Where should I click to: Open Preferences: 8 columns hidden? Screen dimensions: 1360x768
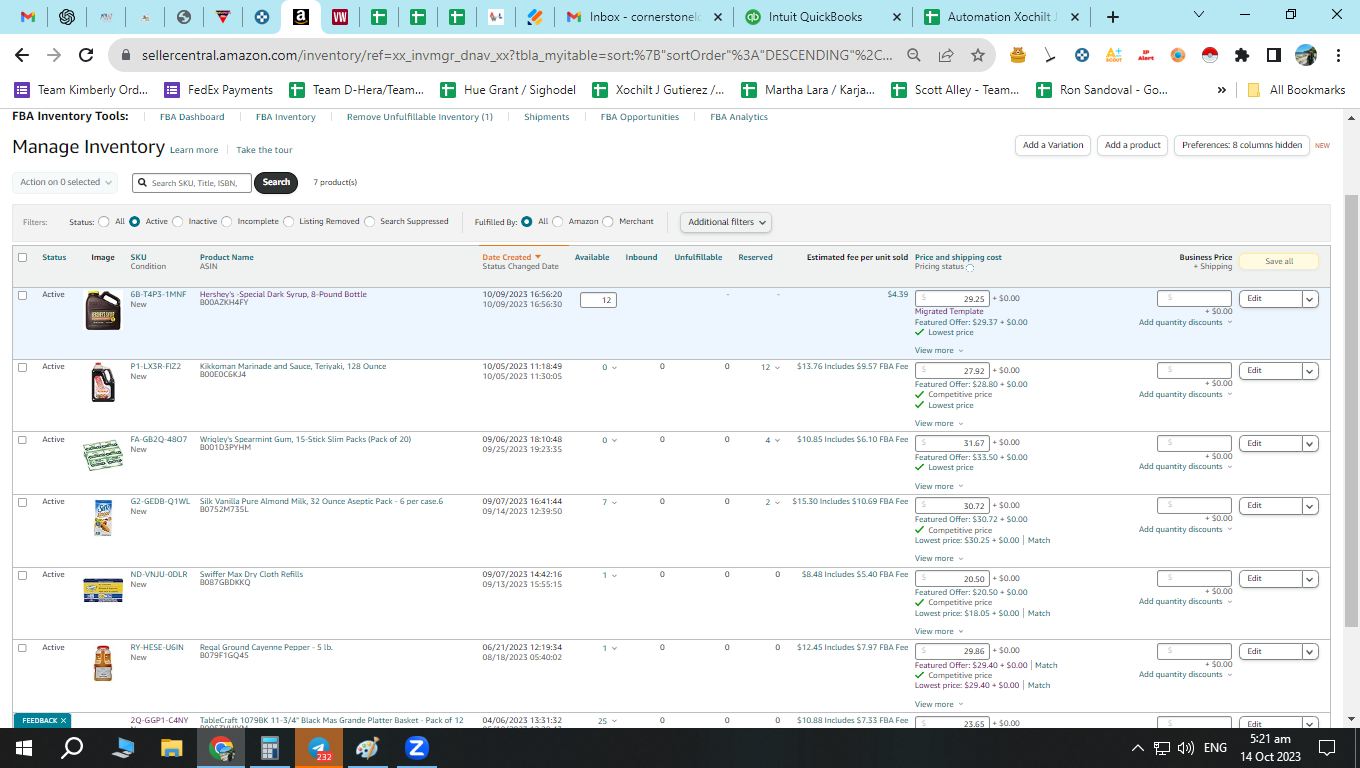[1242, 146]
